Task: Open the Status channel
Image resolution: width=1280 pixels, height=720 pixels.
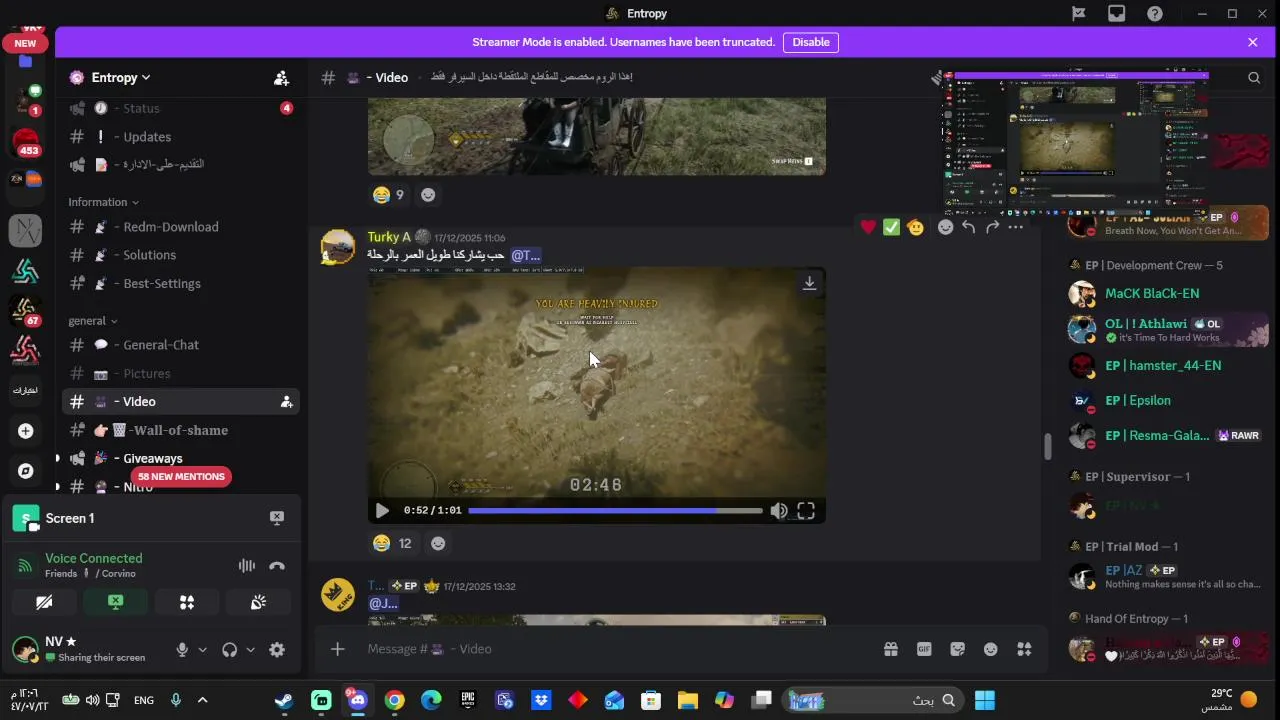Action: [180, 108]
